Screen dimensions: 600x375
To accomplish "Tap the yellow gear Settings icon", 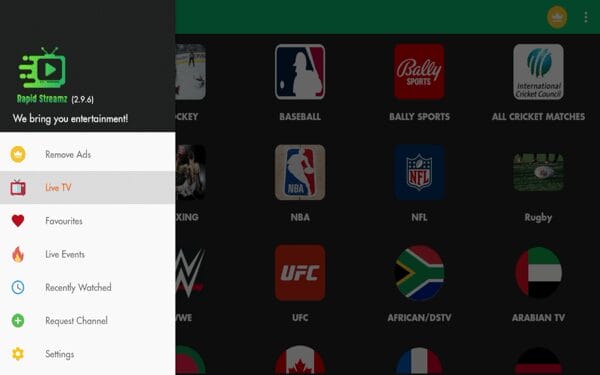I will (x=18, y=354).
